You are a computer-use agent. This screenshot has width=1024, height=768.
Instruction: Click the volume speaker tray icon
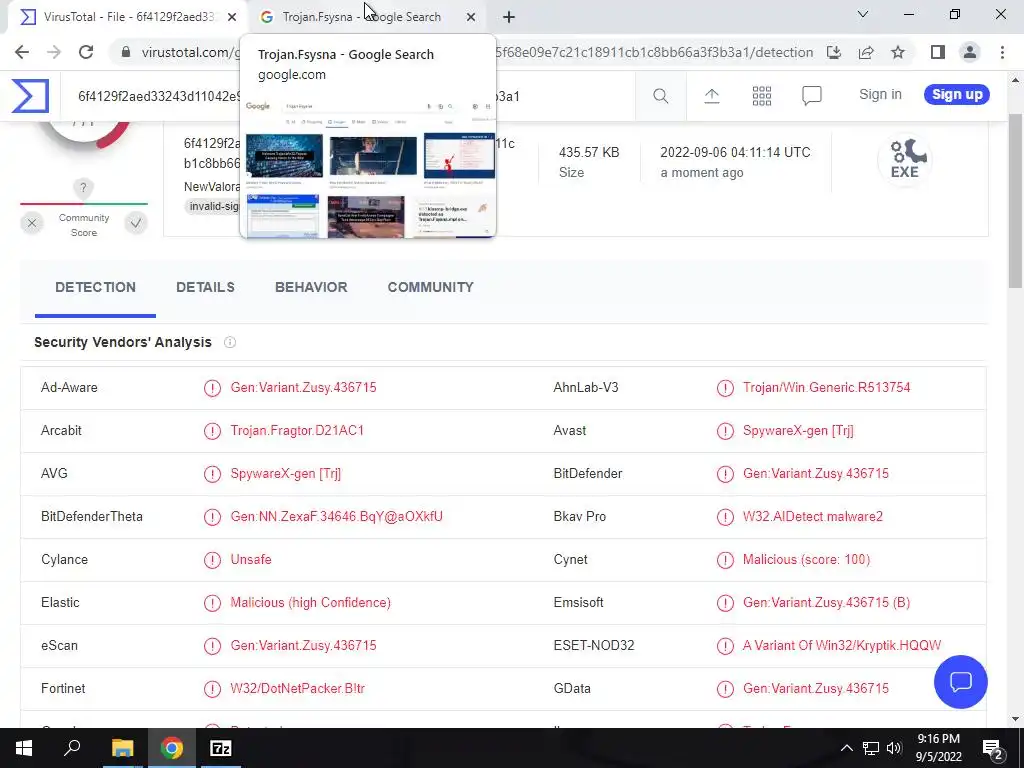click(x=893, y=748)
